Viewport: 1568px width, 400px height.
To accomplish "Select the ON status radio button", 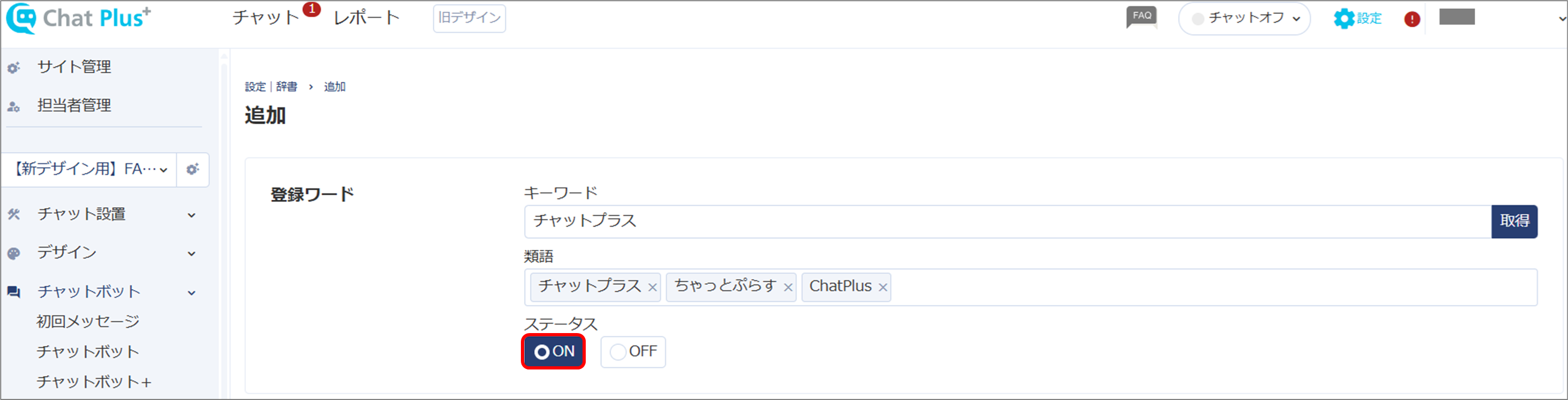I will coord(554,351).
